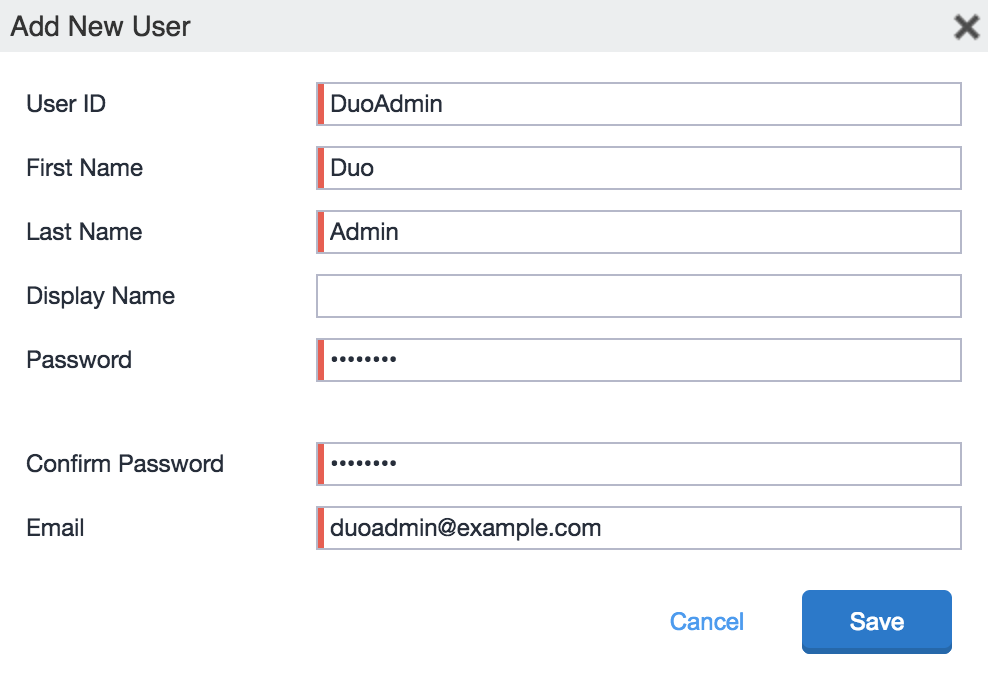This screenshot has height=700, width=988.
Task: Click the red required marker on Last Name
Action: click(x=321, y=232)
